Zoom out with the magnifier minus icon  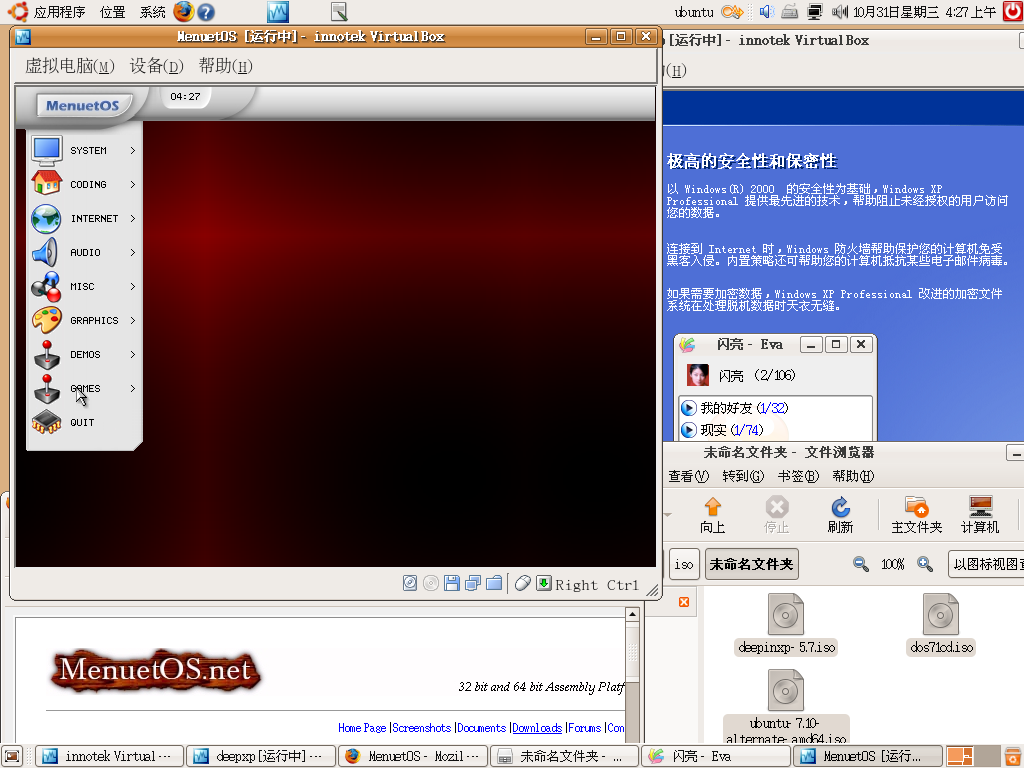coord(861,564)
